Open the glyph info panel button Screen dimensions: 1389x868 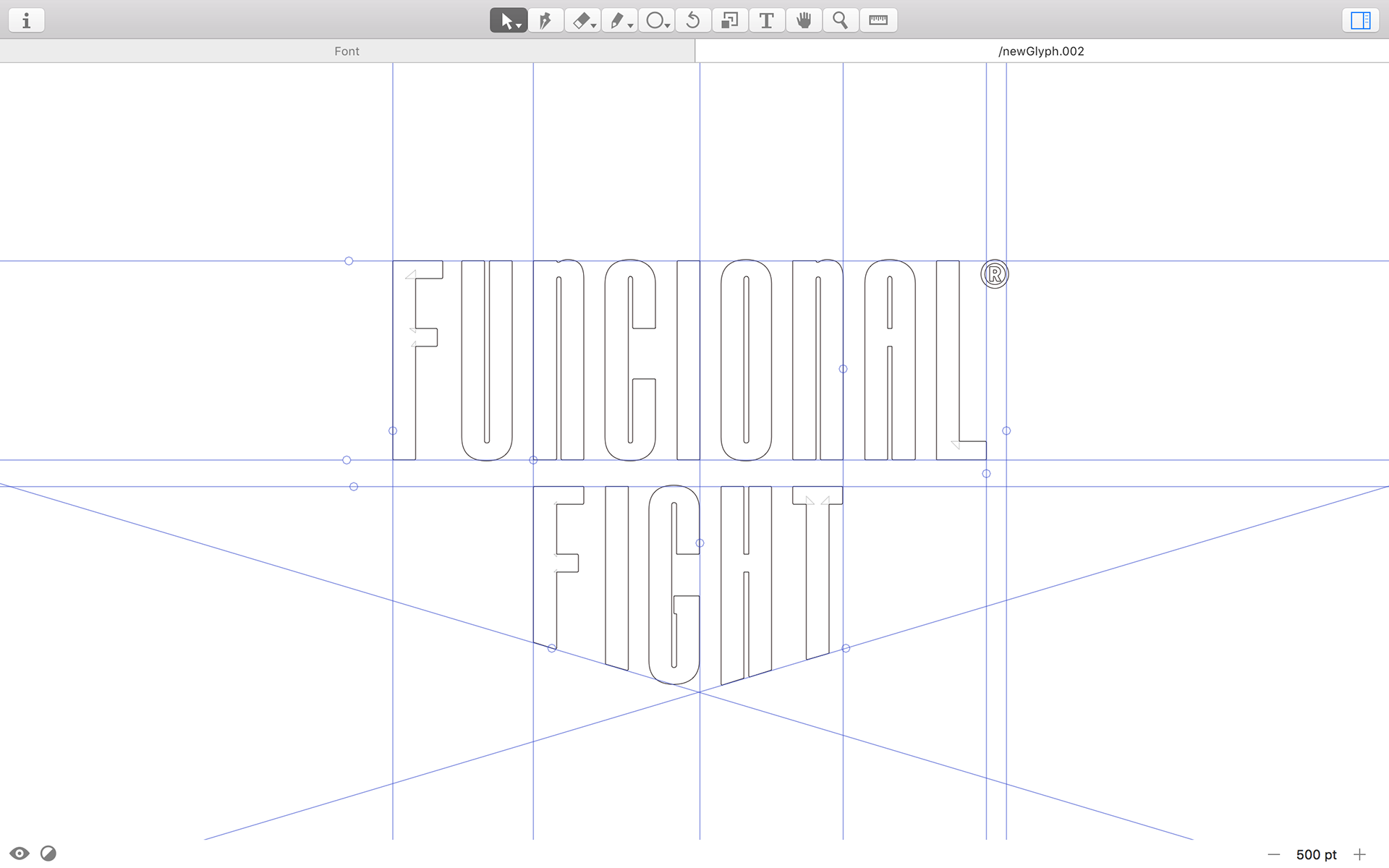pos(27,20)
